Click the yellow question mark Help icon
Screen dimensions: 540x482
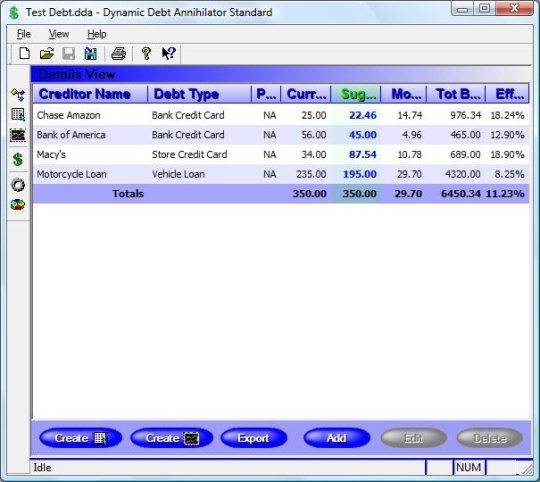pyautogui.click(x=146, y=54)
